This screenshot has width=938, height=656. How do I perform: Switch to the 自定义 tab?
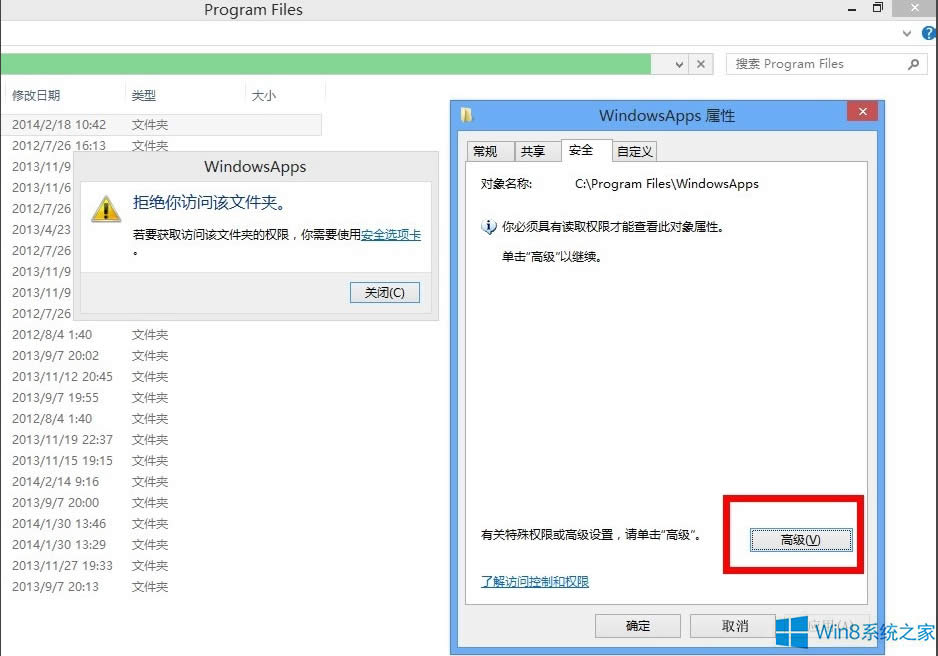tap(634, 151)
